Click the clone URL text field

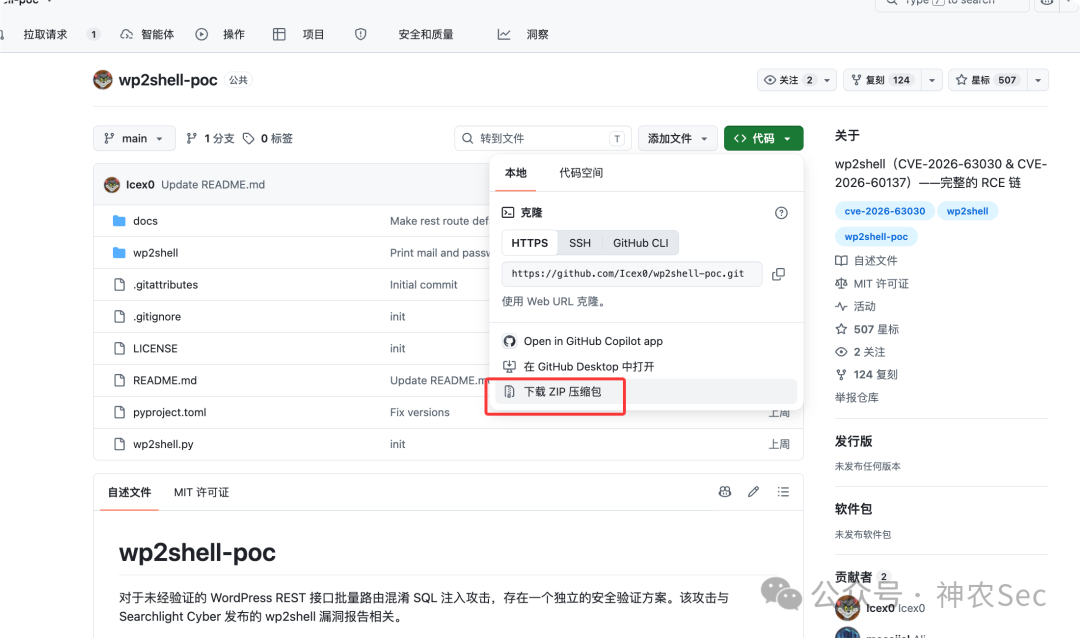click(632, 274)
